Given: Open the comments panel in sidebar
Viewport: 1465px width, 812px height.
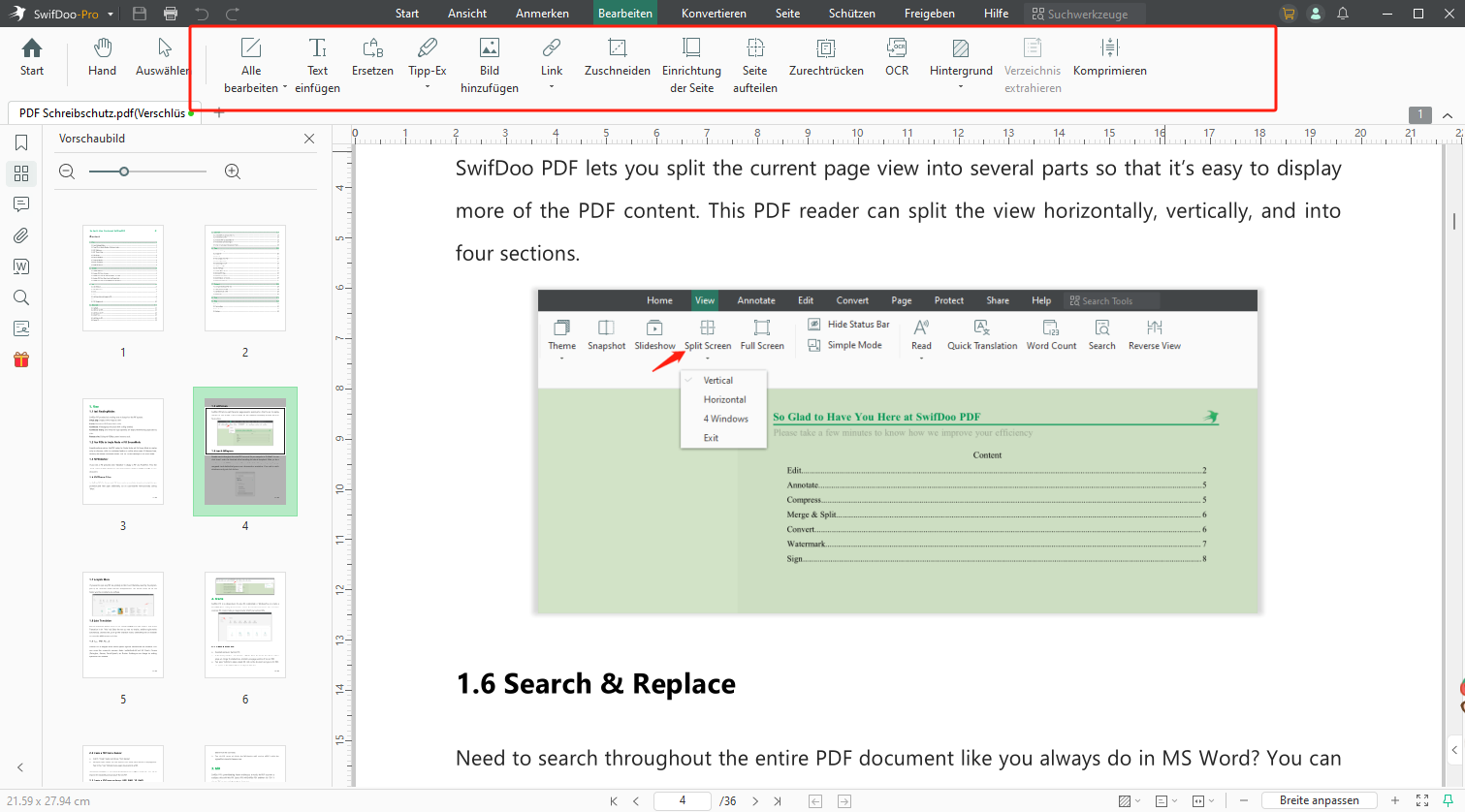Looking at the screenshot, I should click(x=21, y=204).
